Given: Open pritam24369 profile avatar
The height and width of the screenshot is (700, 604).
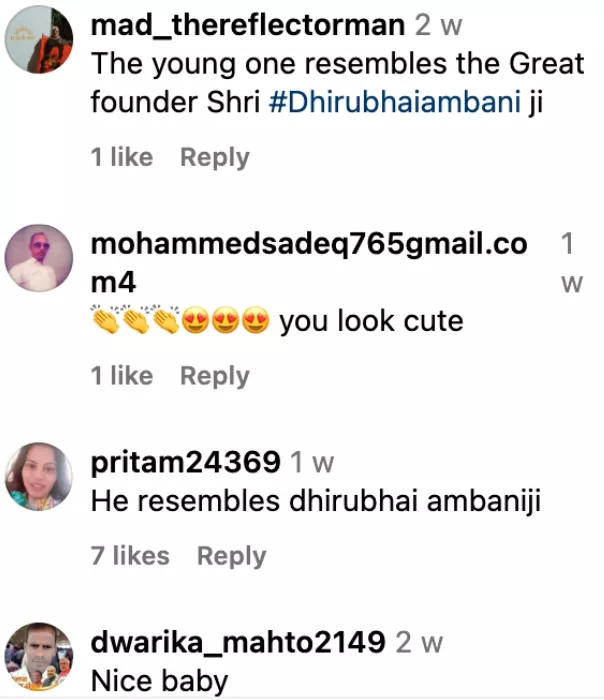Looking at the screenshot, I should click(x=39, y=476).
